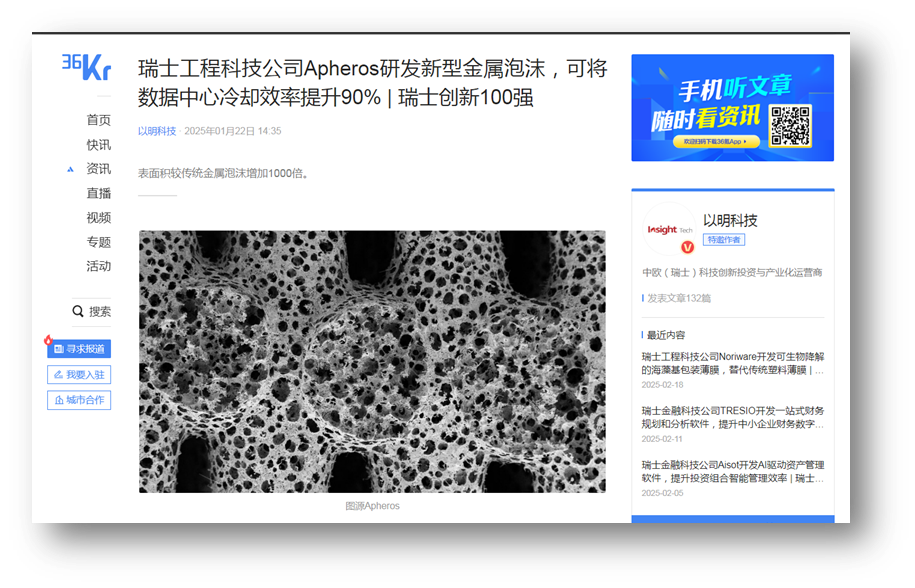This screenshot has width=915, height=588.
Task: Click the Insight Tech author avatar
Action: pyautogui.click(x=669, y=229)
